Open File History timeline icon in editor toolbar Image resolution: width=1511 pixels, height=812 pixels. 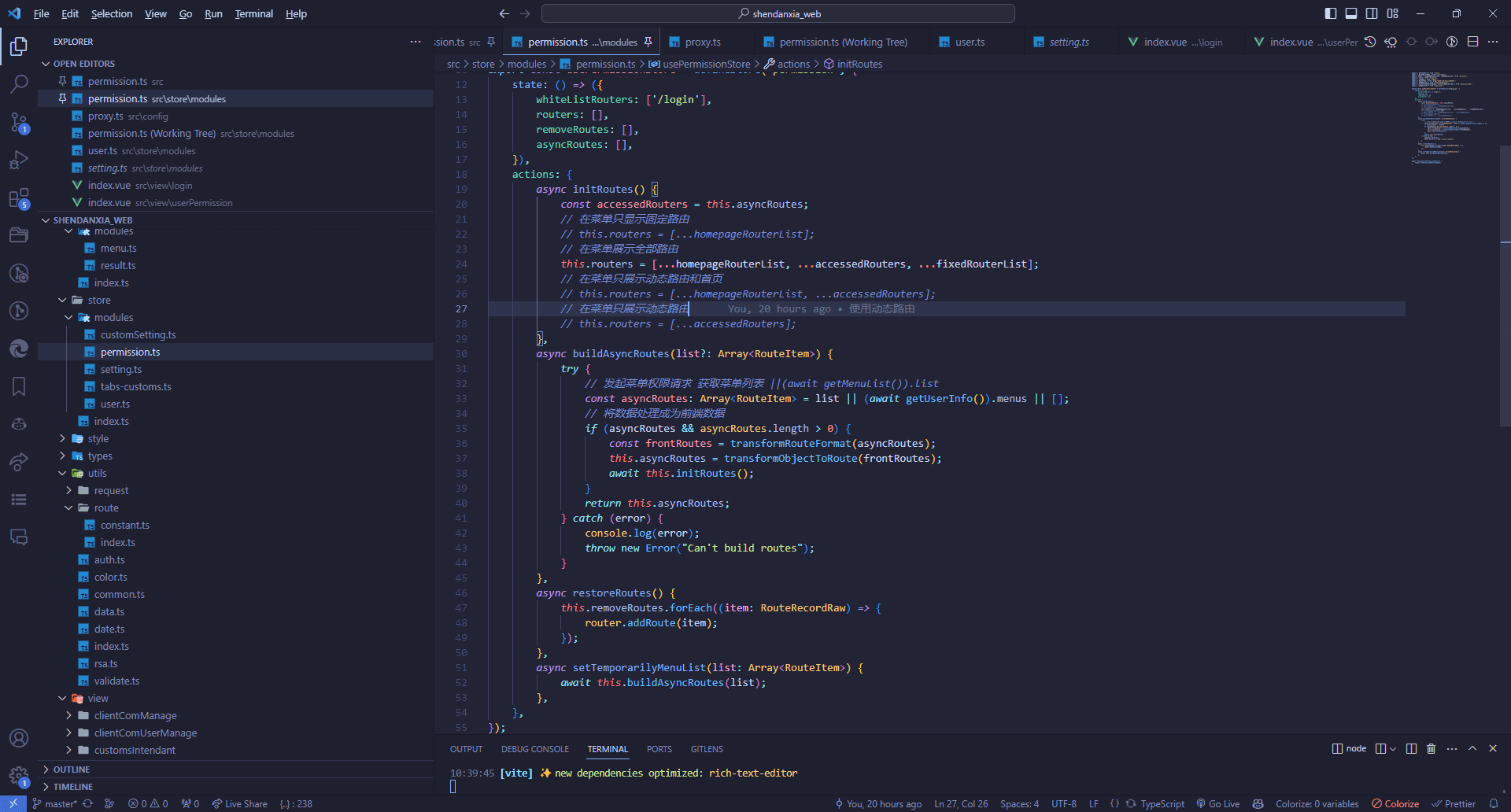coord(1370,42)
